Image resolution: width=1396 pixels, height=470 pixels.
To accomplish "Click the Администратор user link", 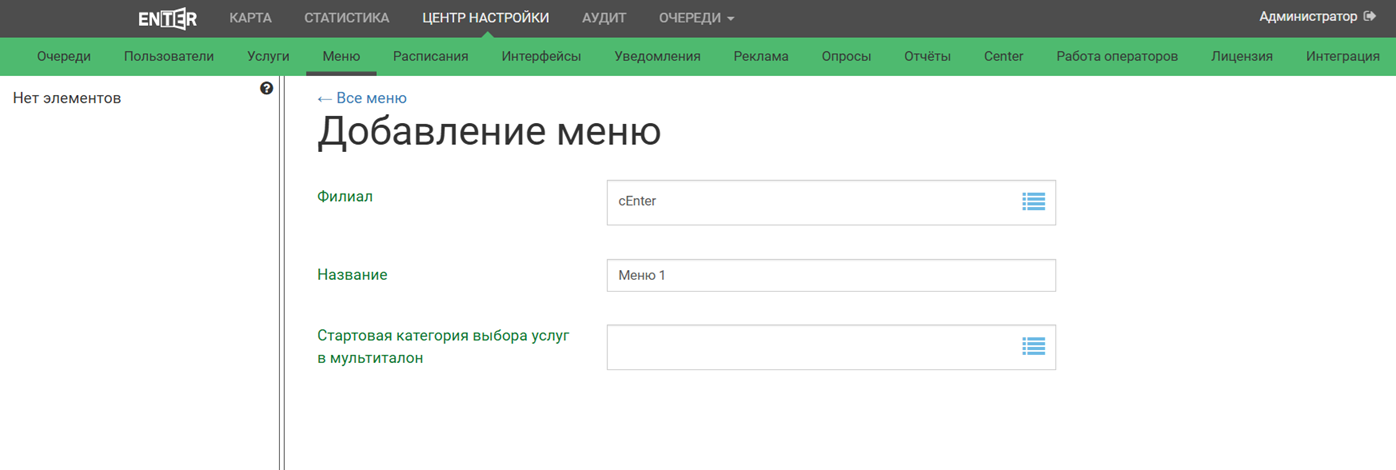I will 1308,17.
